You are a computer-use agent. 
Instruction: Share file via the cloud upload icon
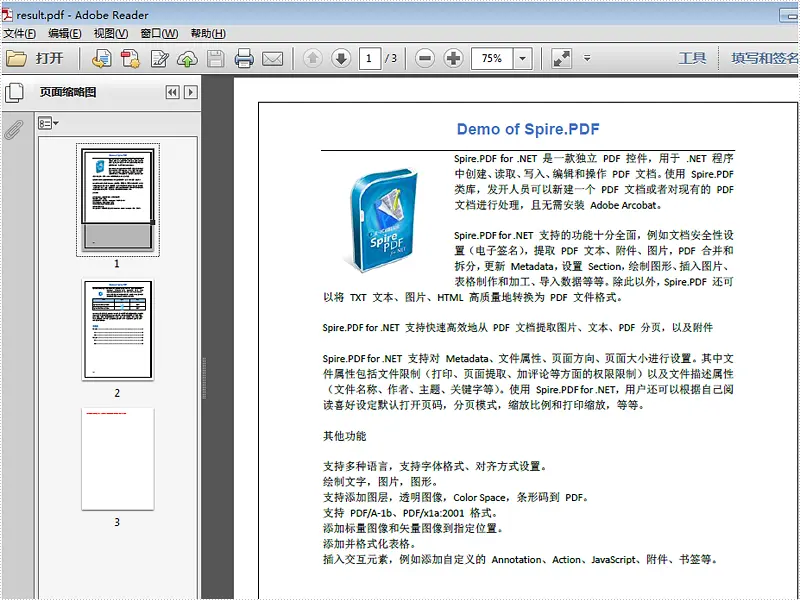(188, 58)
